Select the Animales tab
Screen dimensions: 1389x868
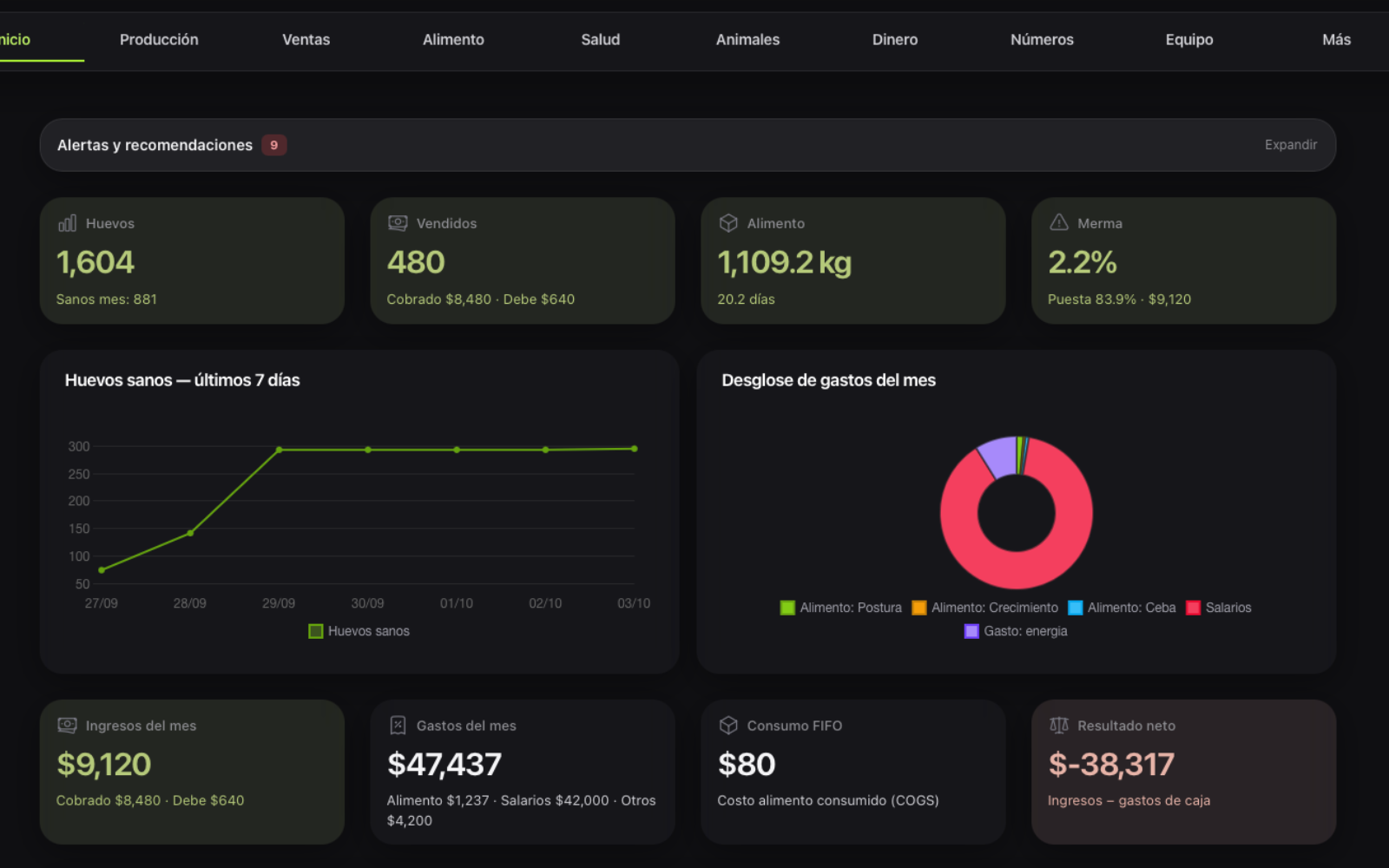coord(747,40)
